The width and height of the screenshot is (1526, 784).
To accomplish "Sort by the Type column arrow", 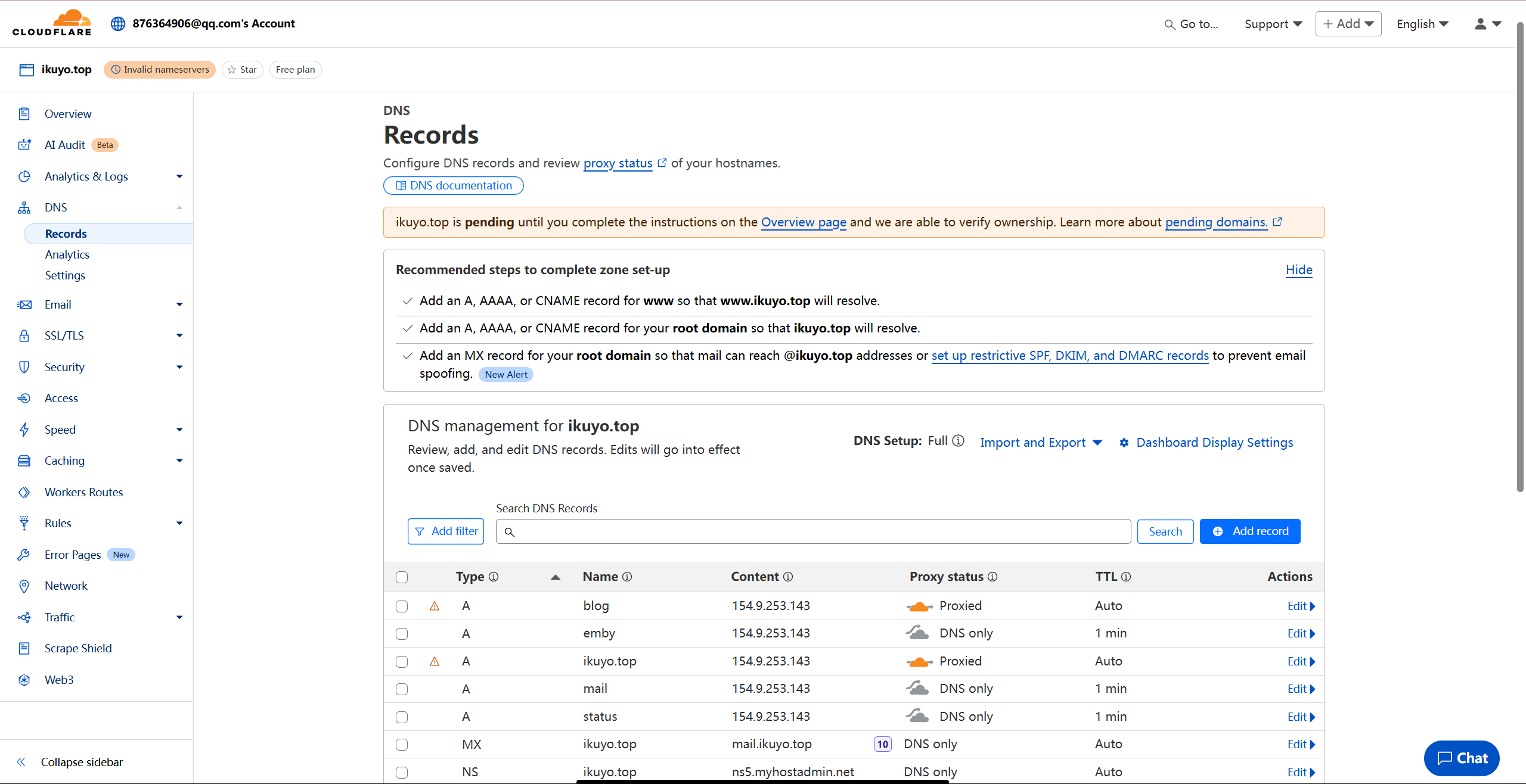I will tap(555, 577).
